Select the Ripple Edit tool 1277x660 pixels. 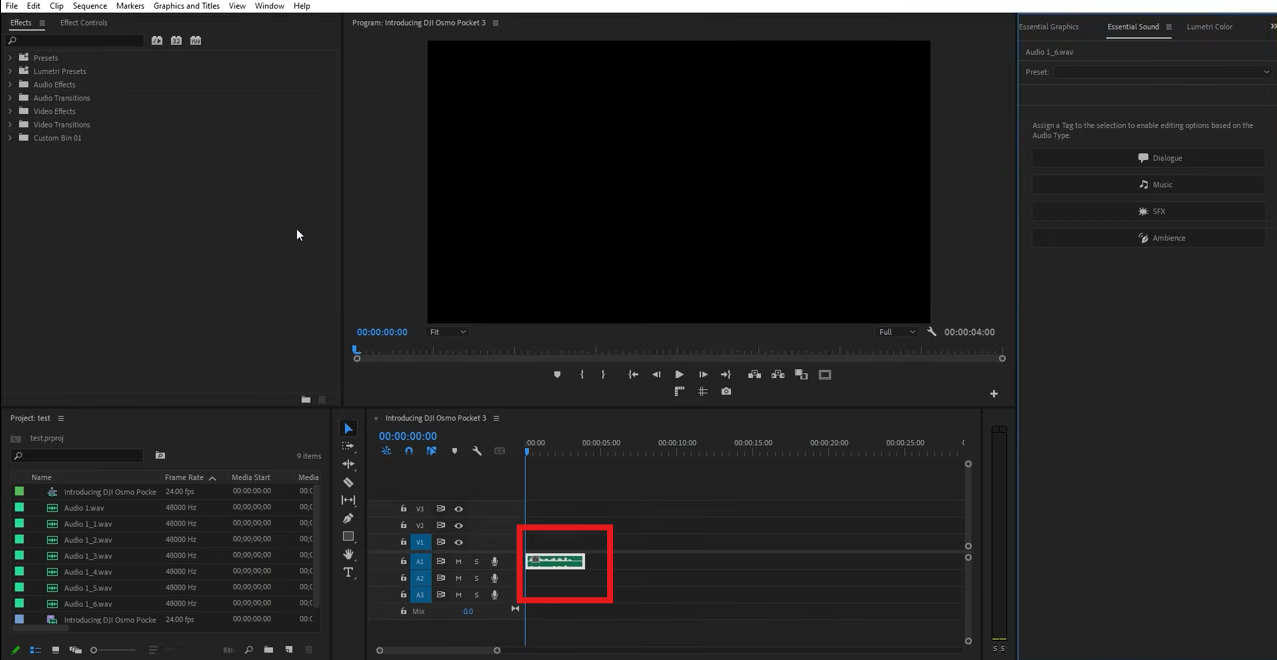point(348,464)
